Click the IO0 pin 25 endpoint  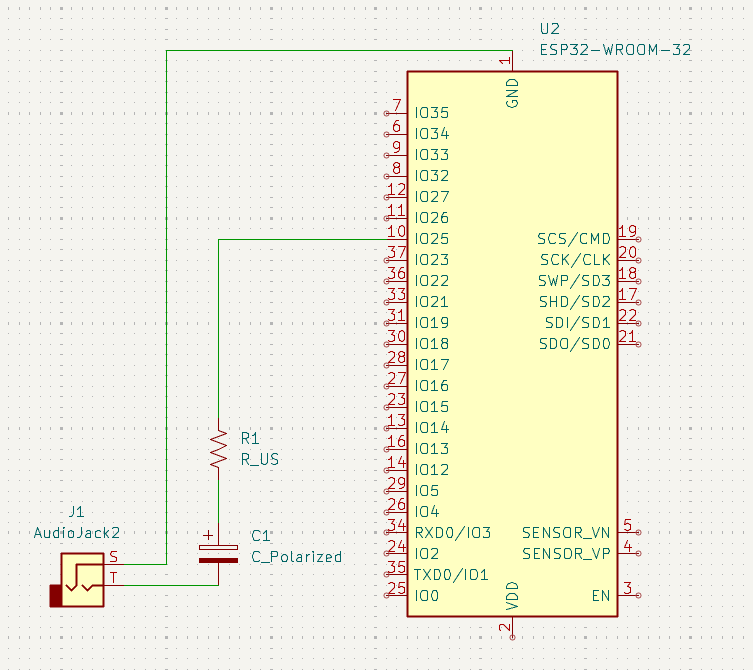pos(386,596)
